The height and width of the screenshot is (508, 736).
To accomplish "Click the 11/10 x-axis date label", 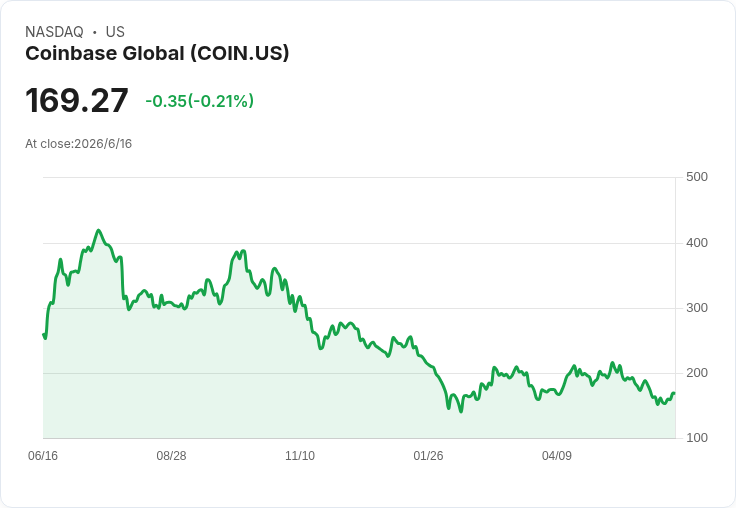I will pyautogui.click(x=300, y=455).
